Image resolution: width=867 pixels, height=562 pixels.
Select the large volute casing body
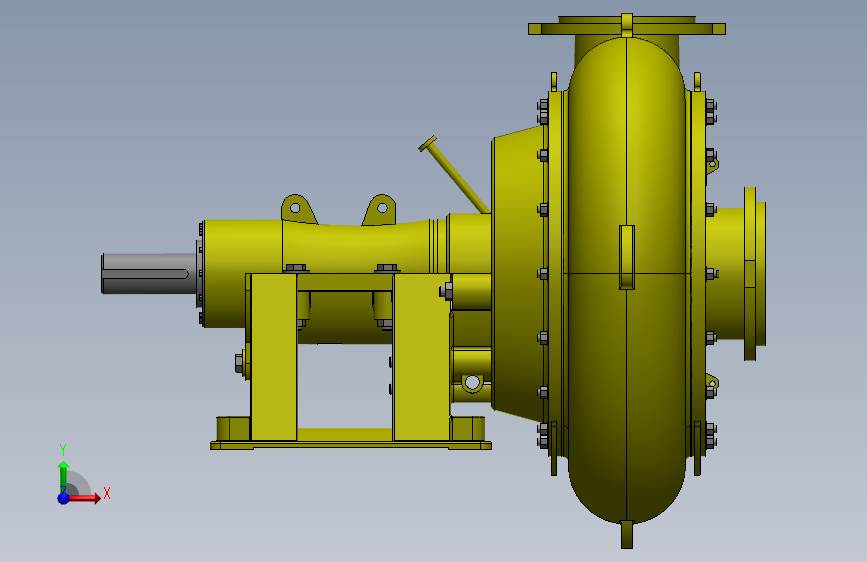tap(627, 279)
